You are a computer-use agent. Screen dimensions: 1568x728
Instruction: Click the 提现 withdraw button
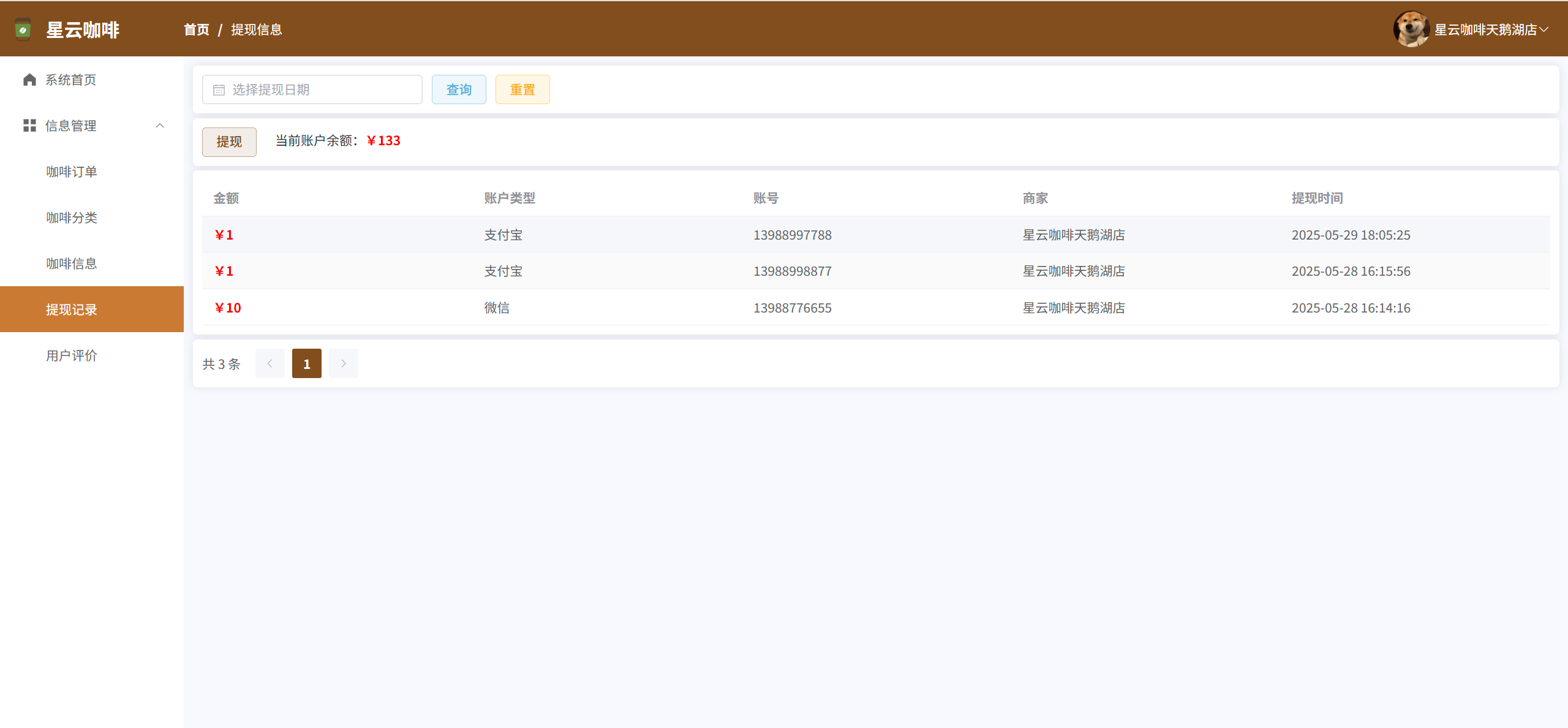point(229,142)
